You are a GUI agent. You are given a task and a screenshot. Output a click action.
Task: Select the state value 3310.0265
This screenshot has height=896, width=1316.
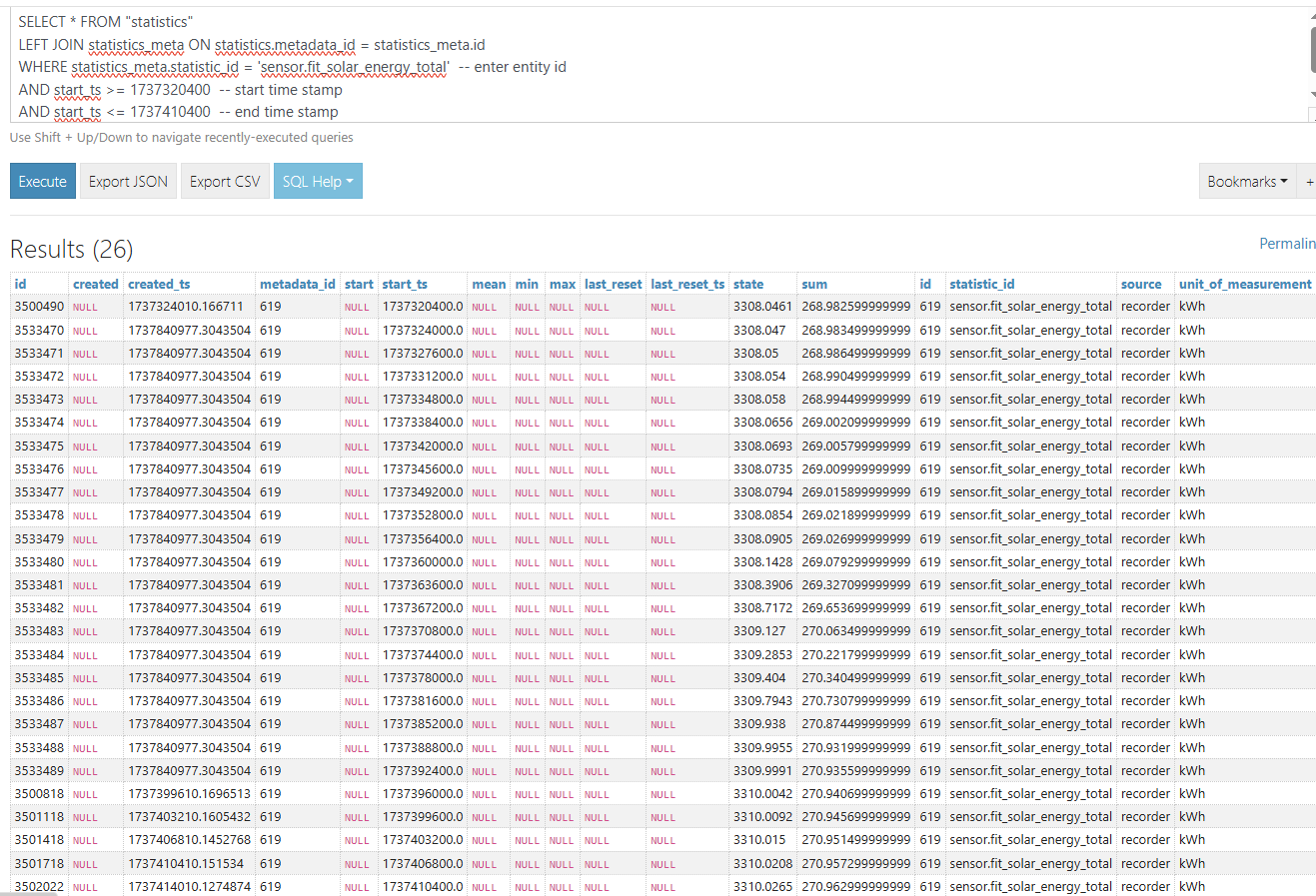(x=762, y=887)
